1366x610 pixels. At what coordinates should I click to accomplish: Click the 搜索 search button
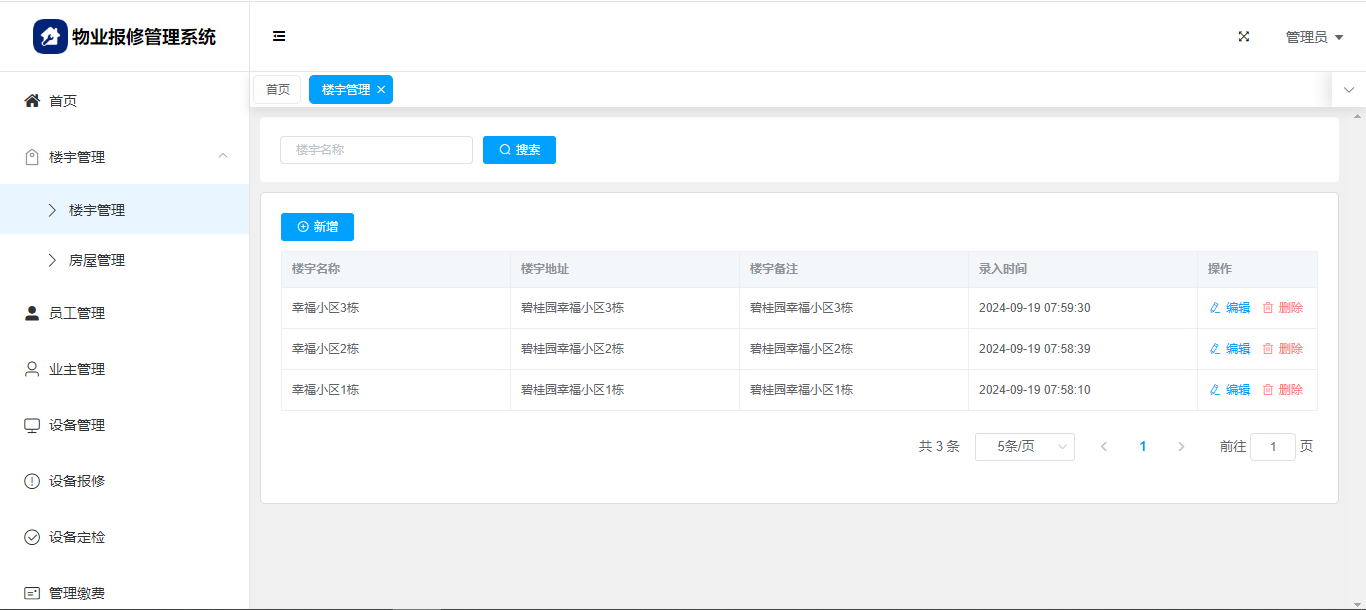[x=519, y=150]
